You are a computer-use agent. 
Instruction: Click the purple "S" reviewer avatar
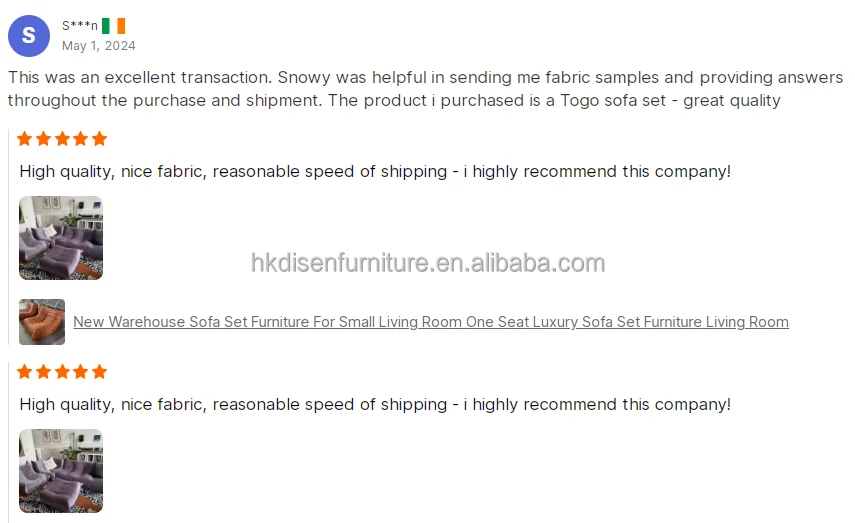click(x=29, y=36)
